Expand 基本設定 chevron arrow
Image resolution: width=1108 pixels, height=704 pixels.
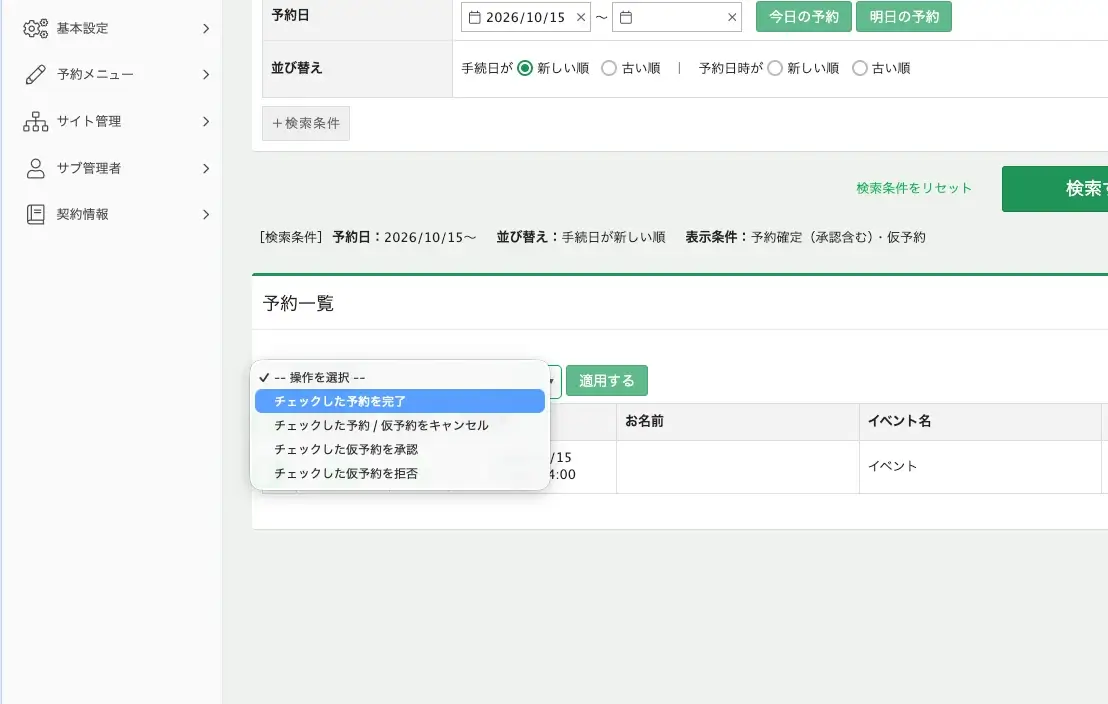coord(206,28)
